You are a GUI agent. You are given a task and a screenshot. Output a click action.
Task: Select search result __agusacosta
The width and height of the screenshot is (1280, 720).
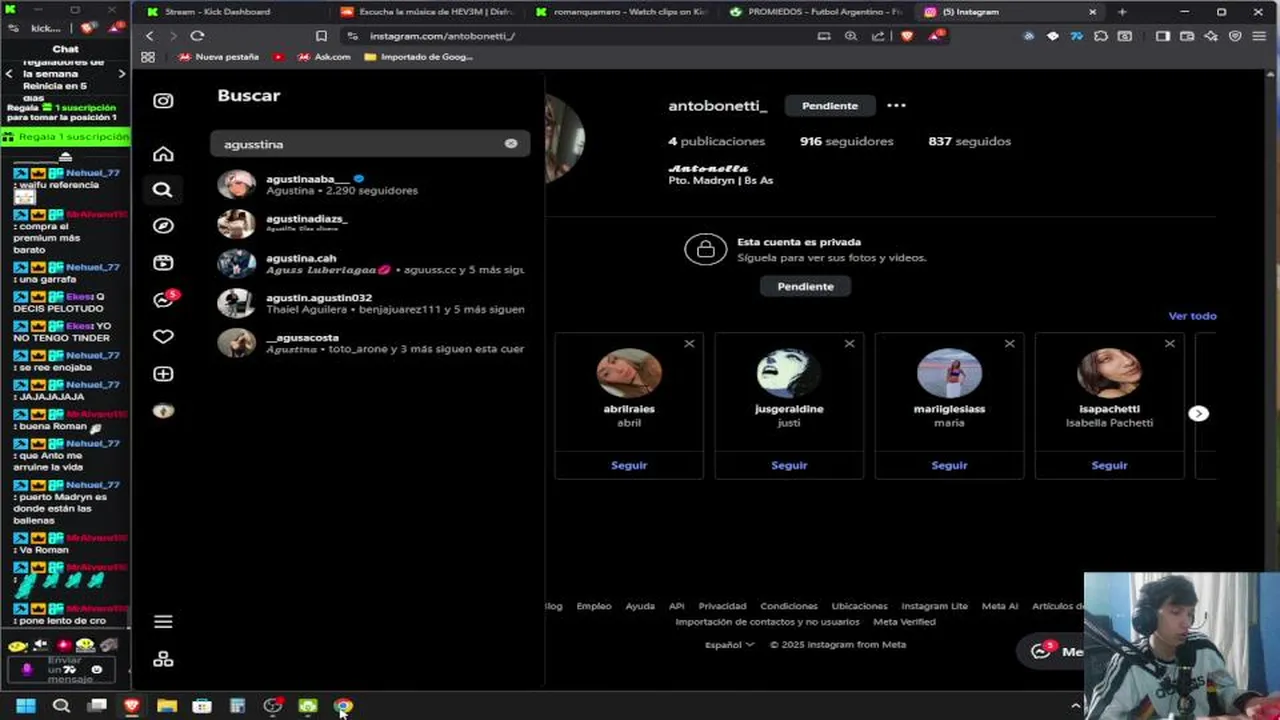[x=372, y=343]
